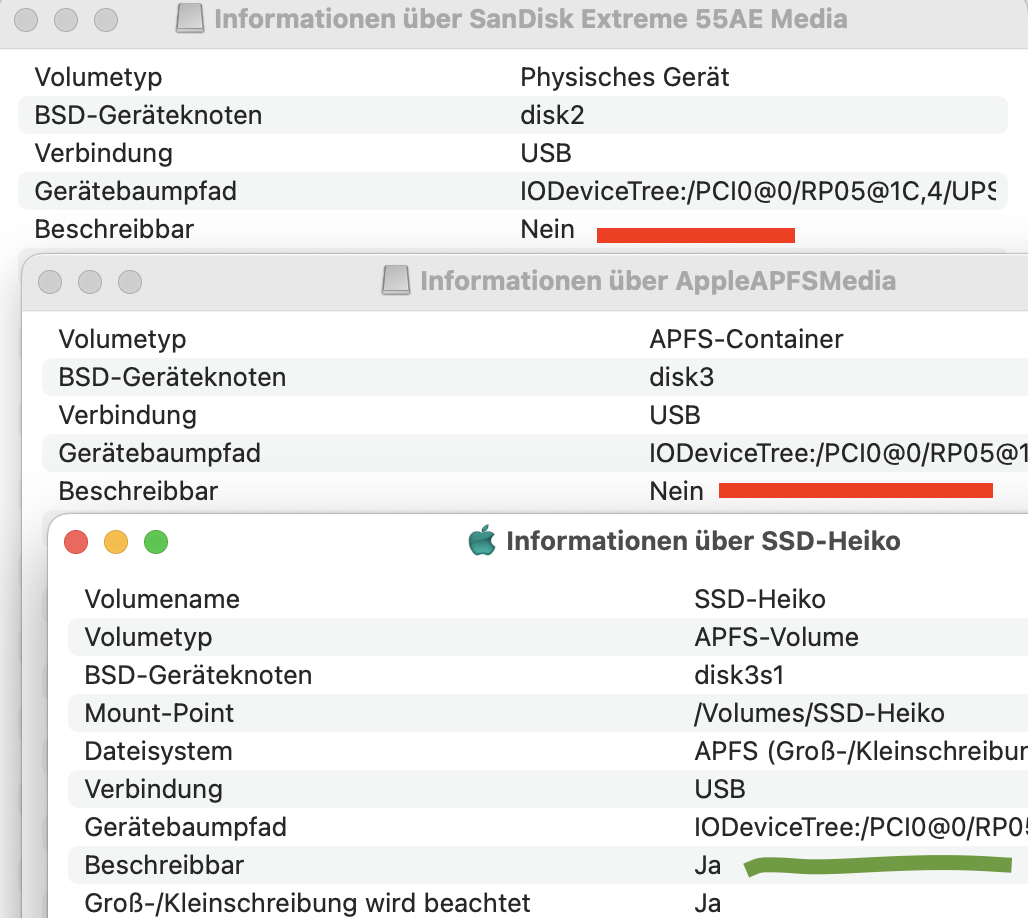Screen dimensions: 1028x918
Task: Close the AppleAPFSMedia information window
Action: click(50, 282)
